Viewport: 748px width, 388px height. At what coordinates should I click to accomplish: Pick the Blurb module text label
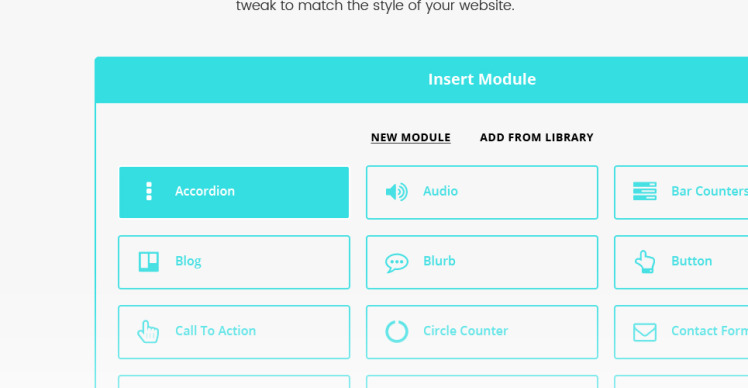pos(439,261)
